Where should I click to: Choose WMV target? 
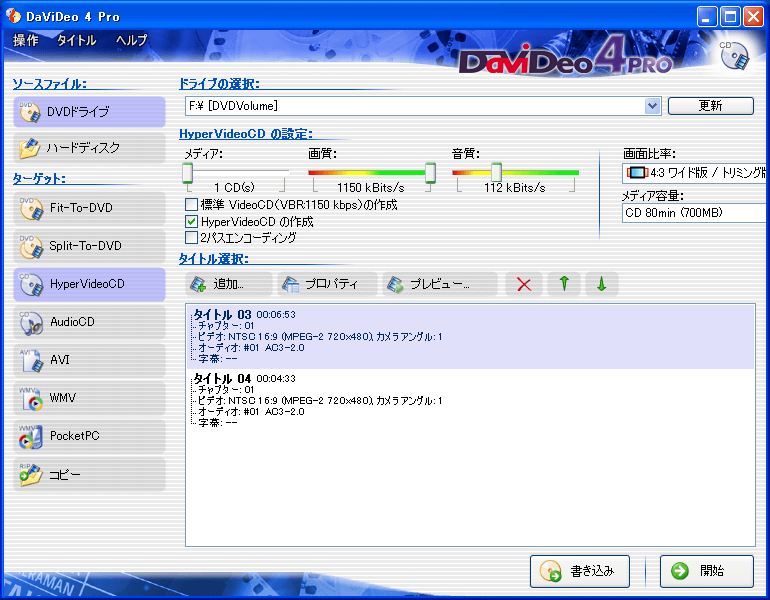(x=89, y=398)
